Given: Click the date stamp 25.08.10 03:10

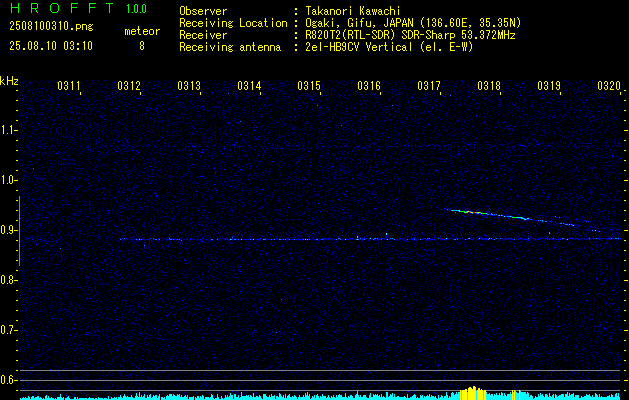Looking at the screenshot, I should 51,46.
